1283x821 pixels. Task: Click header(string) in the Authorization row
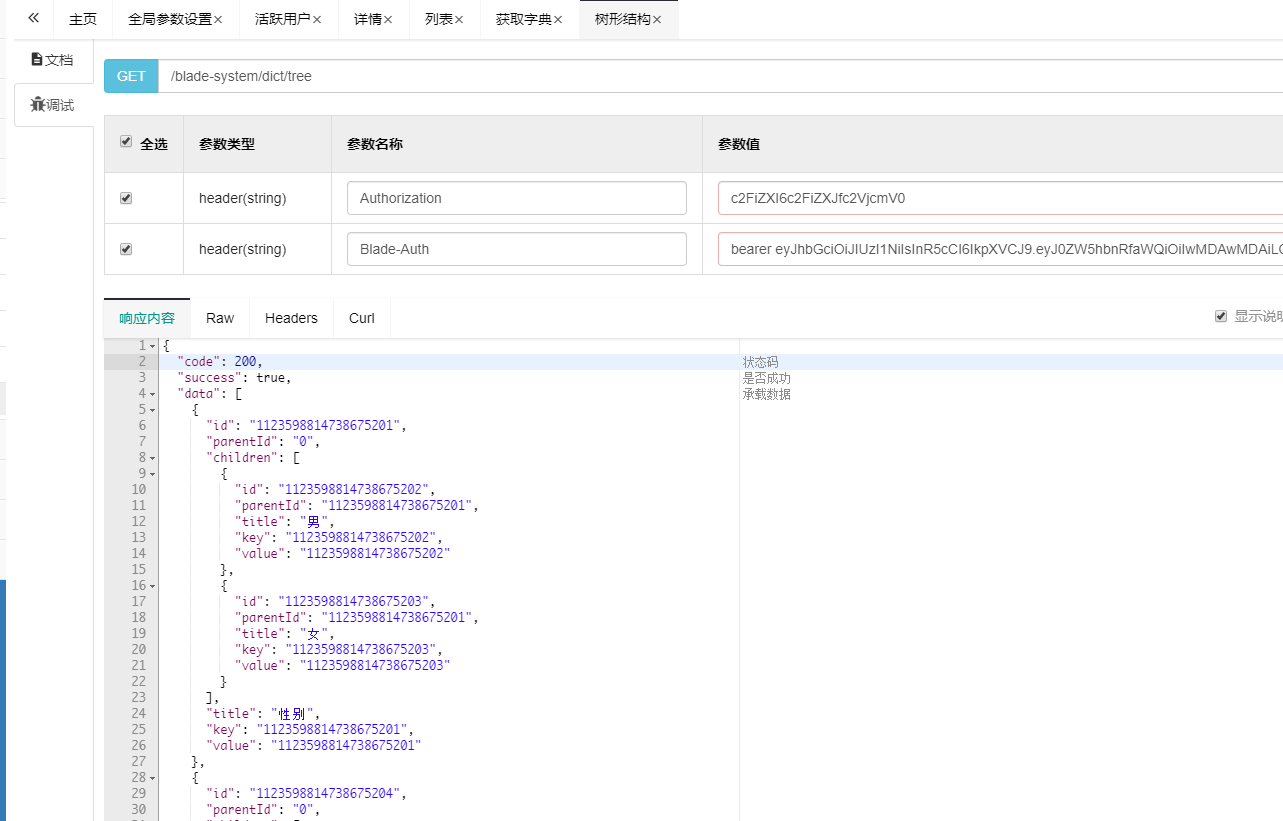click(243, 198)
